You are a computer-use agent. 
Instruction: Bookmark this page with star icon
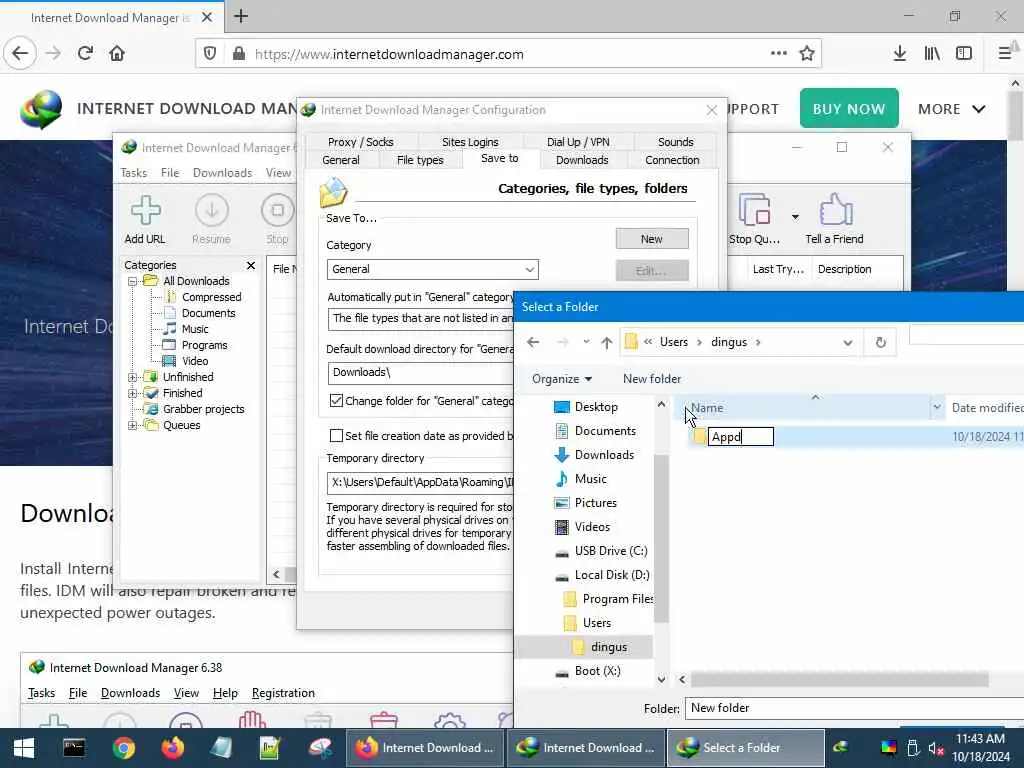tap(807, 54)
